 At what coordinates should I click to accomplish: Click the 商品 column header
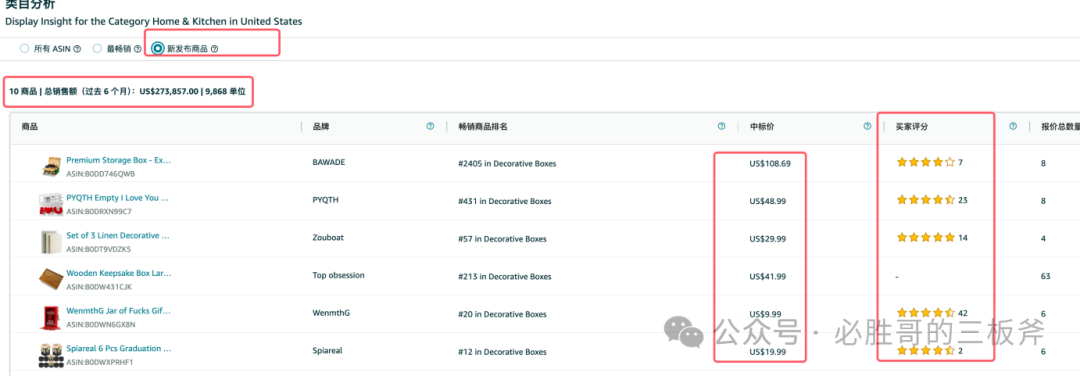[x=30, y=127]
